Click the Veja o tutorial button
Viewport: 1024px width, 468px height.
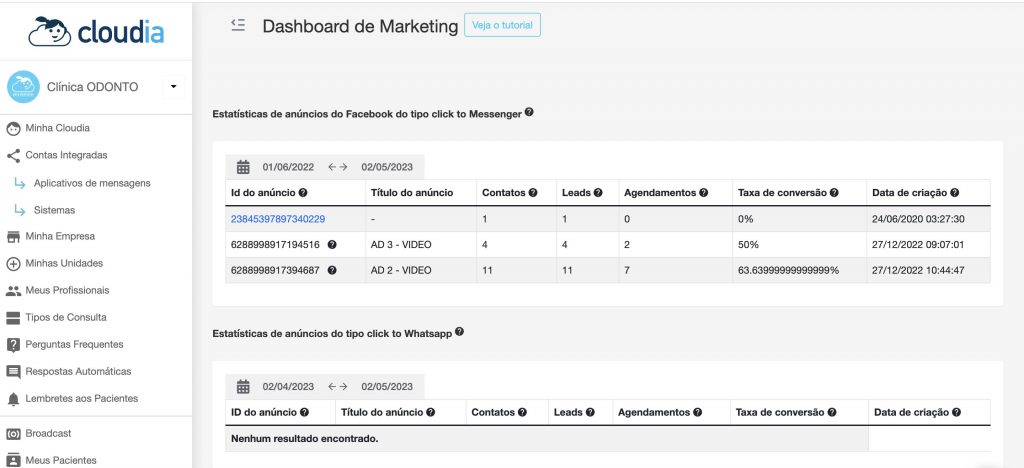point(502,25)
